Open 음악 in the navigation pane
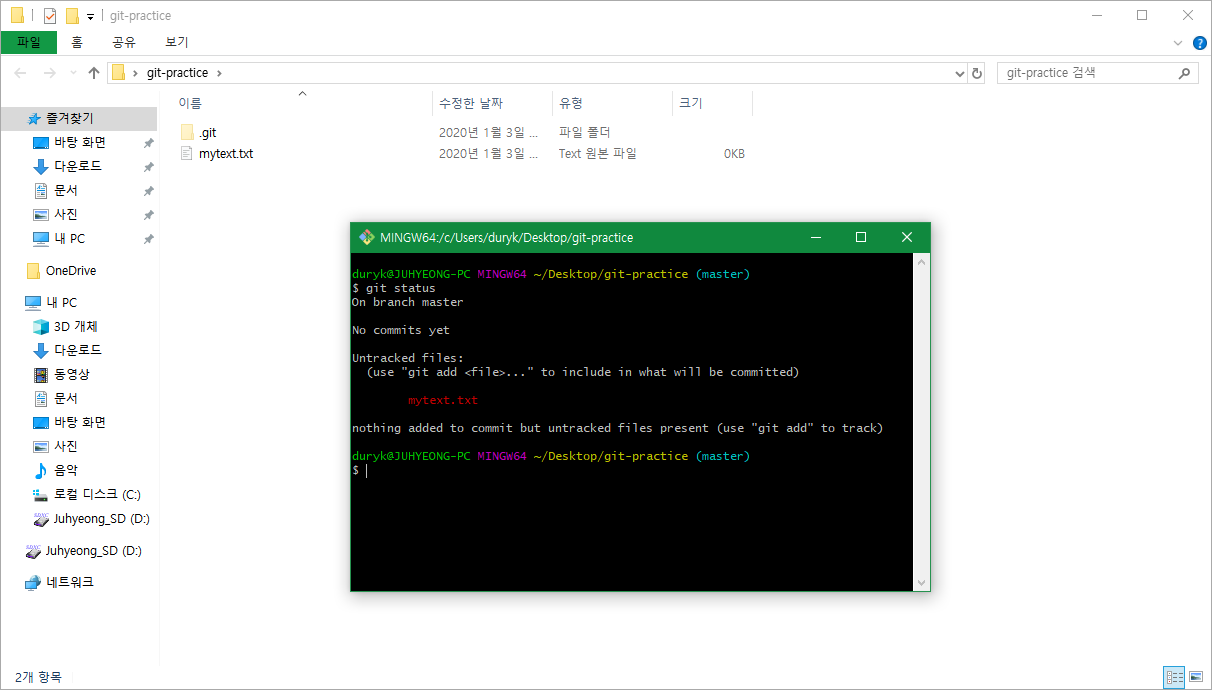Image resolution: width=1212 pixels, height=690 pixels. [66, 470]
